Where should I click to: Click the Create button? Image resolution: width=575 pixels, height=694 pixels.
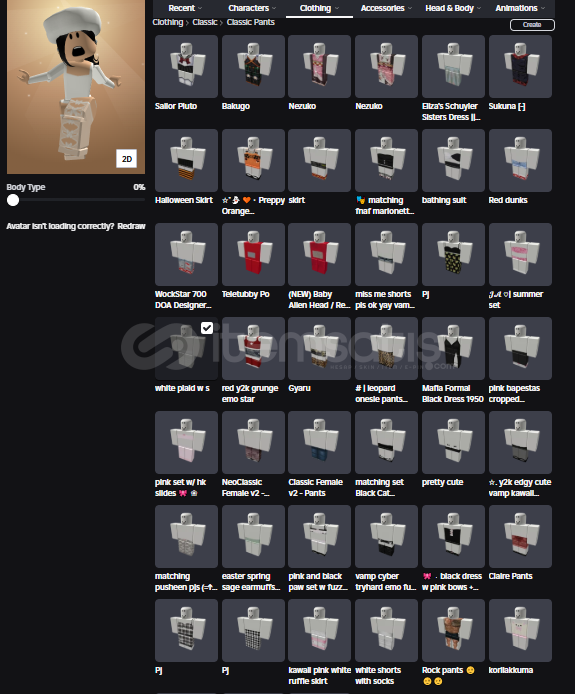pos(532,25)
